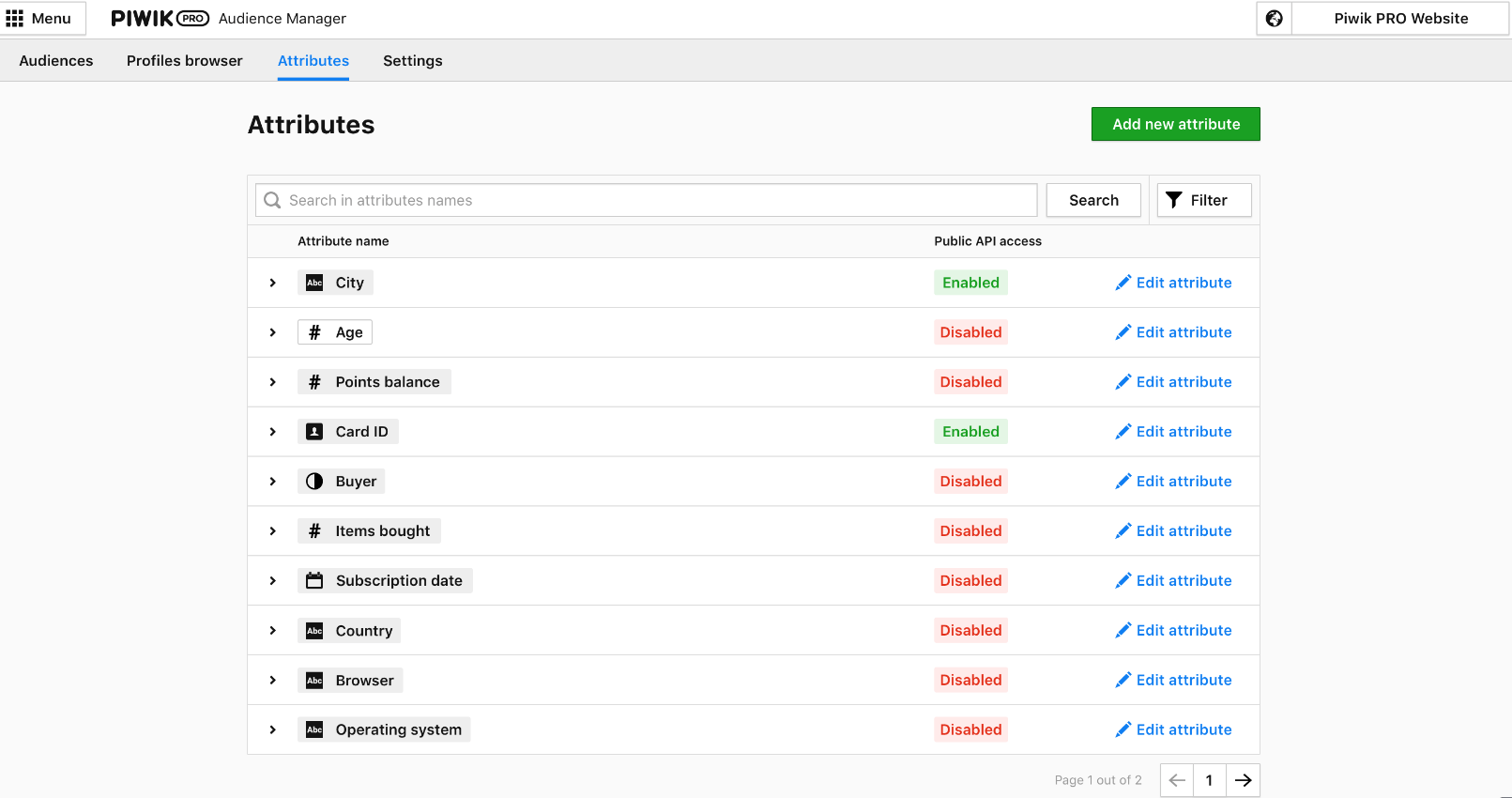Go to the next page arrow
The image size is (1512, 798).
[1243, 780]
